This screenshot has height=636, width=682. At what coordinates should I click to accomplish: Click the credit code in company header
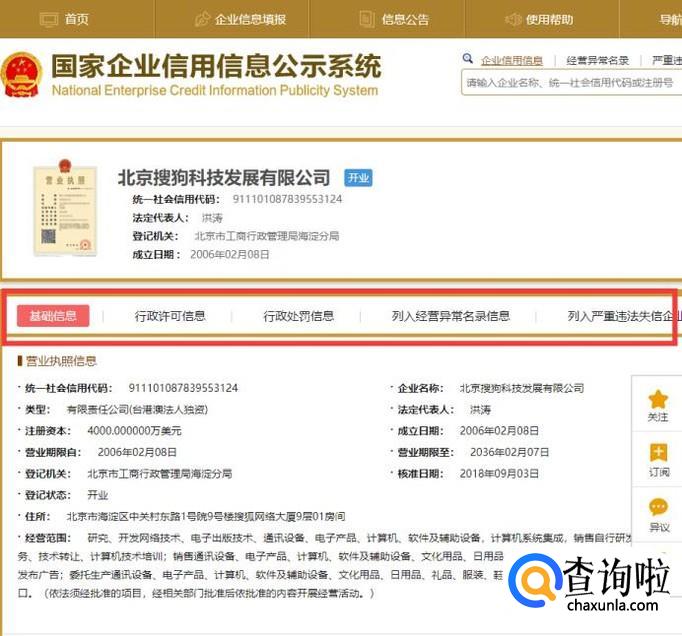pos(287,199)
